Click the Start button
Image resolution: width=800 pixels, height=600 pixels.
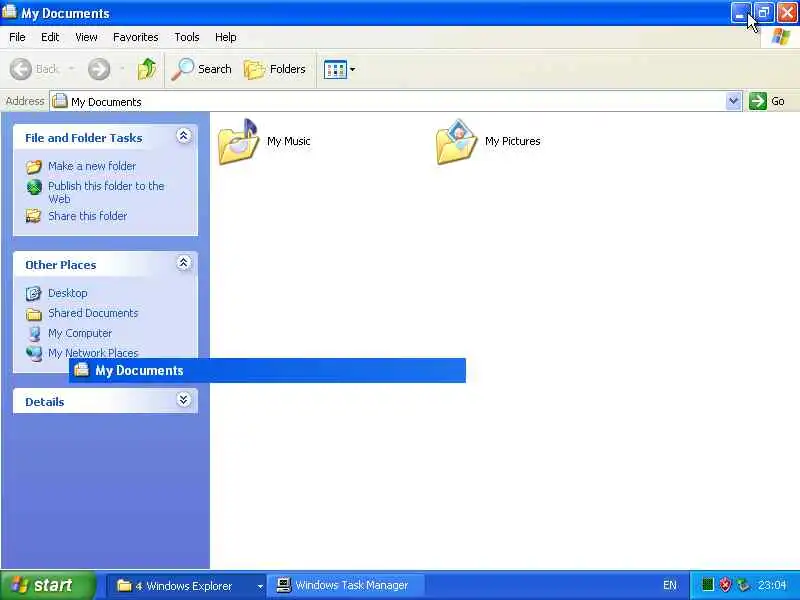click(48, 585)
